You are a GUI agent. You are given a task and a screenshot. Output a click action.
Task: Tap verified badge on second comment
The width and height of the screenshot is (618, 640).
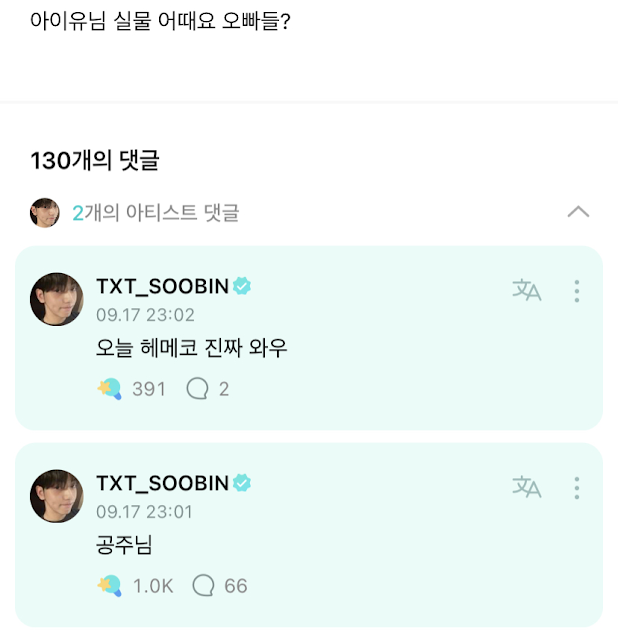click(x=242, y=483)
